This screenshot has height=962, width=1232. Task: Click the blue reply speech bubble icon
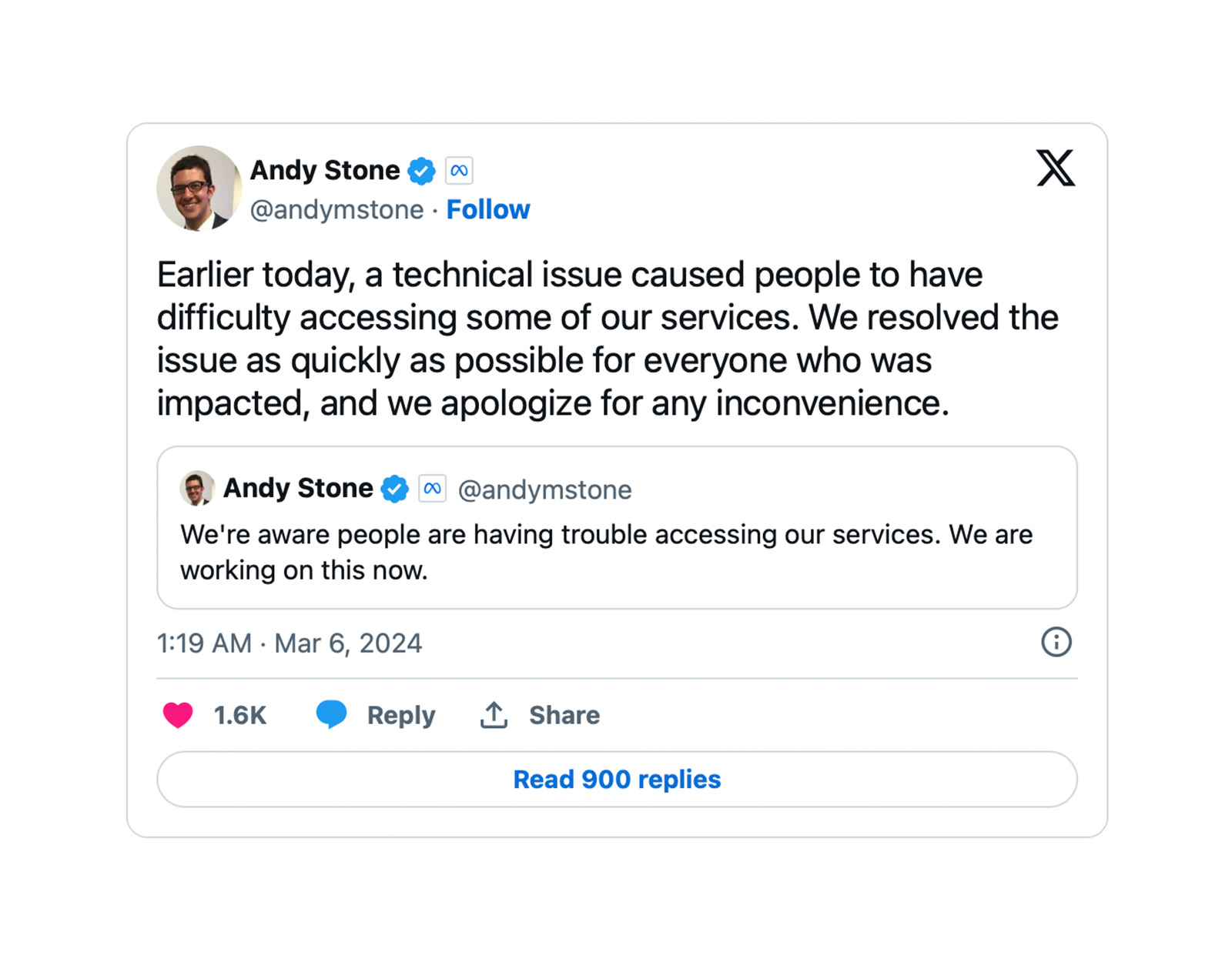click(x=331, y=714)
